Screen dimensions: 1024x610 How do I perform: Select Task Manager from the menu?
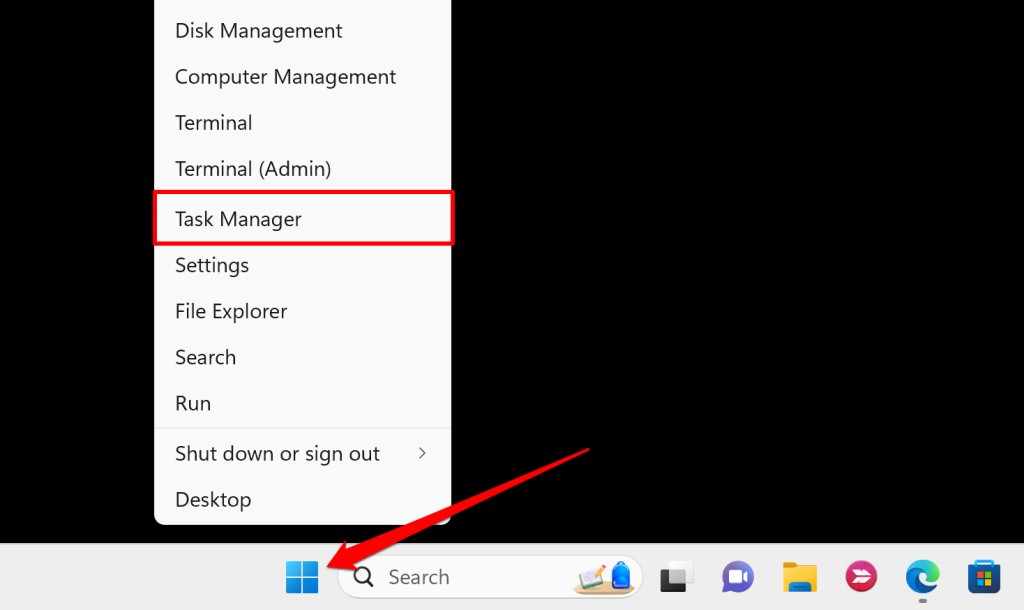[303, 219]
